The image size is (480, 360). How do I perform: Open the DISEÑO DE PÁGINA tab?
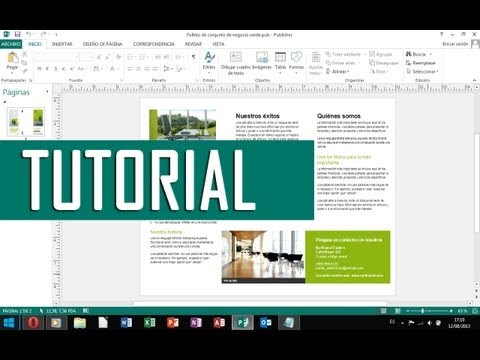coord(103,44)
